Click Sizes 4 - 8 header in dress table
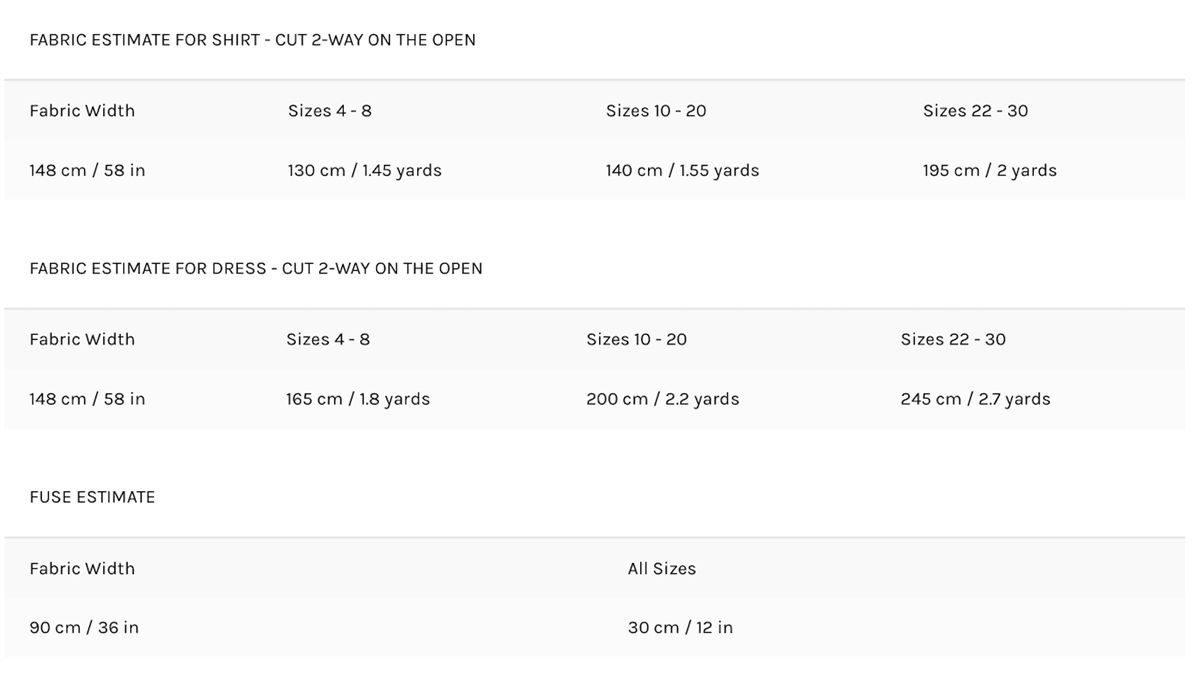Image resolution: width=1200 pixels, height=673 pixels. (327, 339)
